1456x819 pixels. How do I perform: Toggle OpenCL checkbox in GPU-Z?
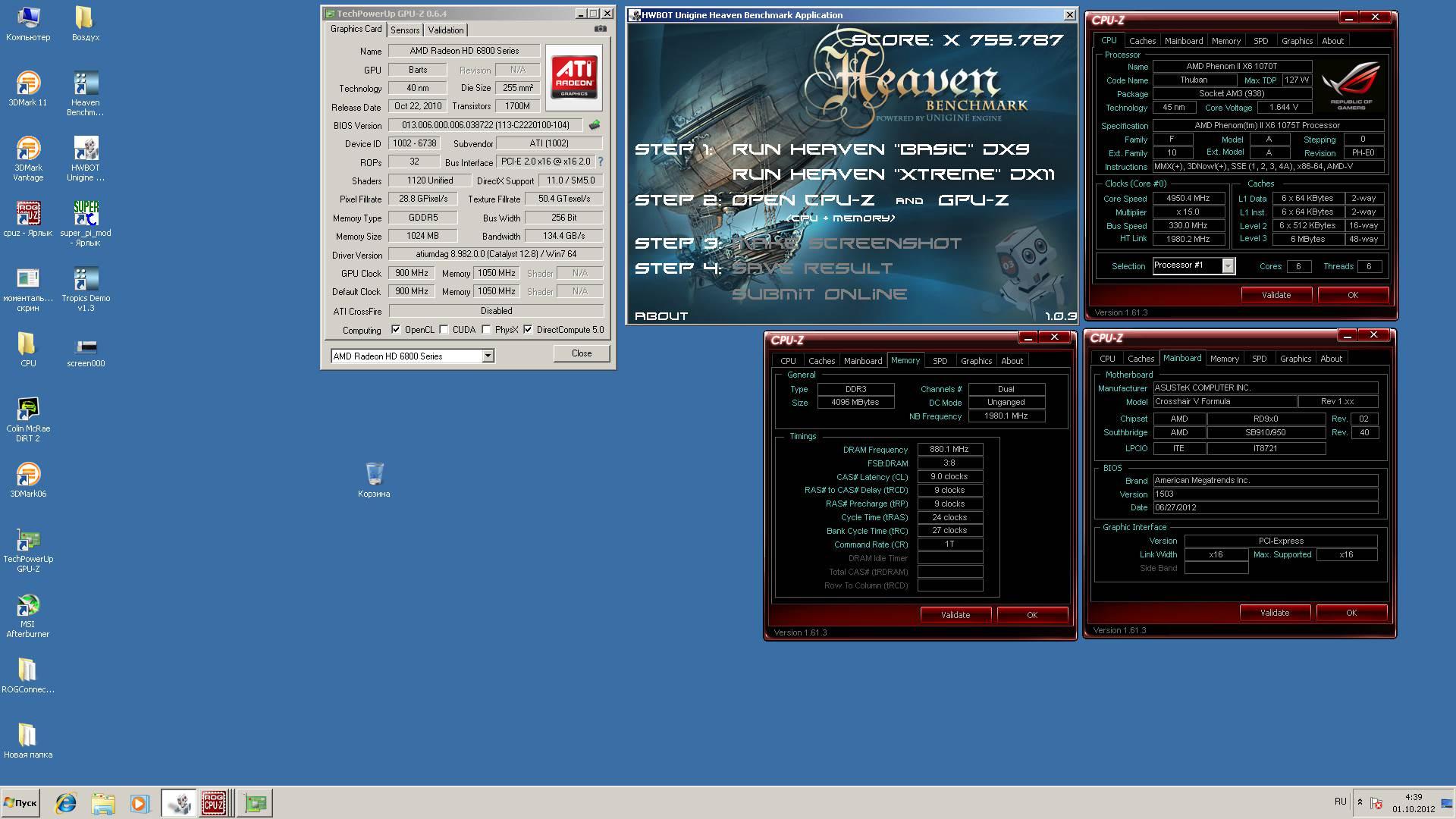pos(396,330)
